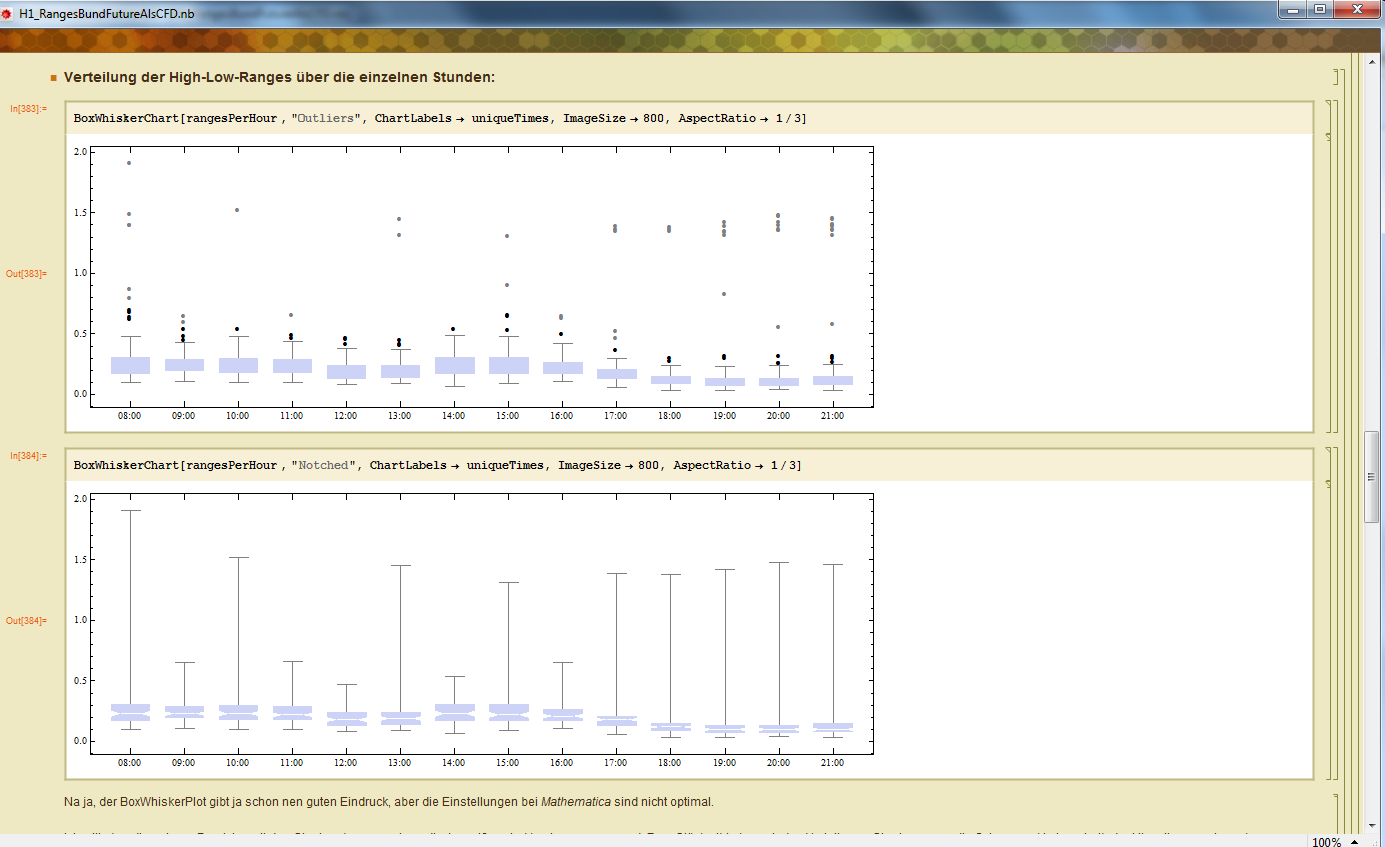Minimize the notebook window
1385x847 pixels.
pyautogui.click(x=1294, y=10)
